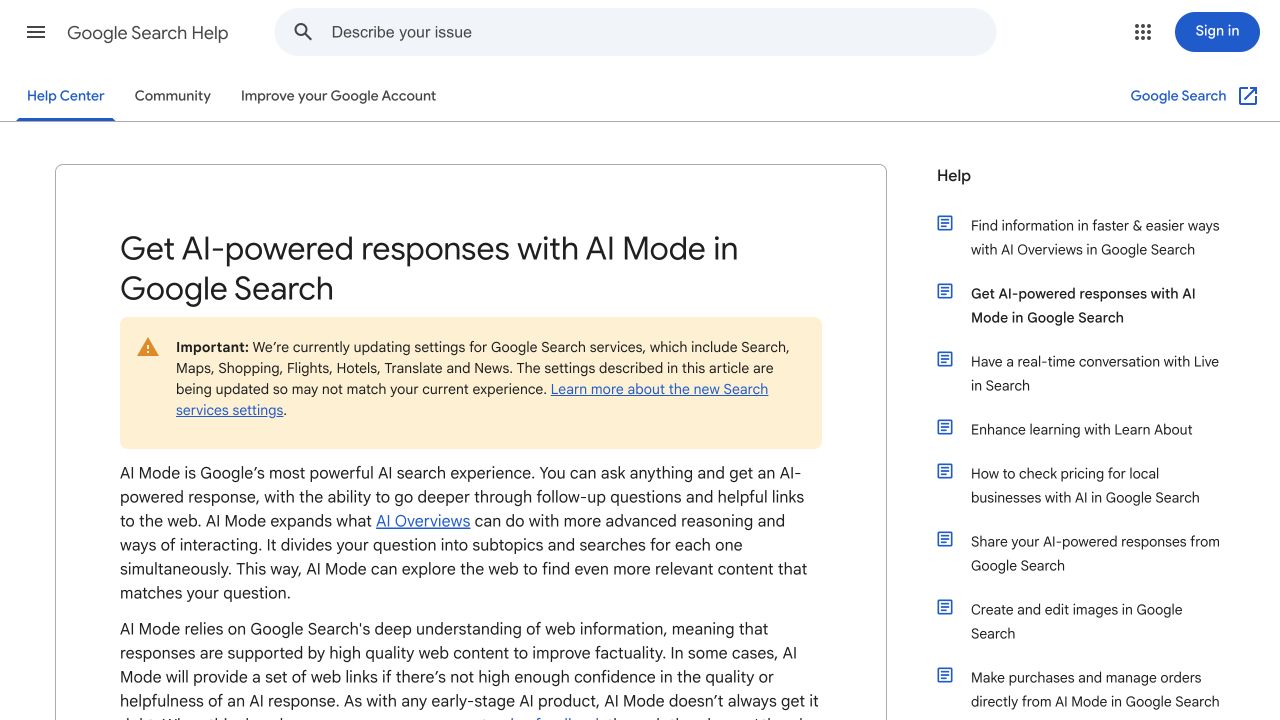The width and height of the screenshot is (1280, 720).
Task: Open Enhance learning with Learn About article
Action: (1081, 430)
